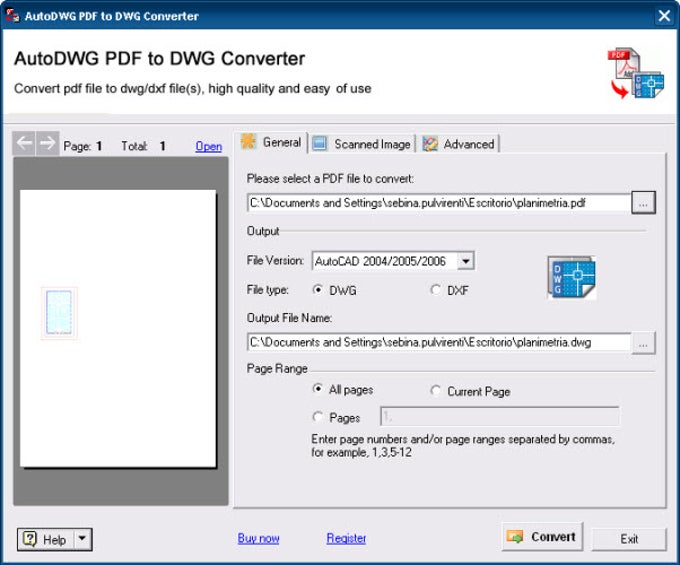Click the Buy now link

tap(258, 538)
